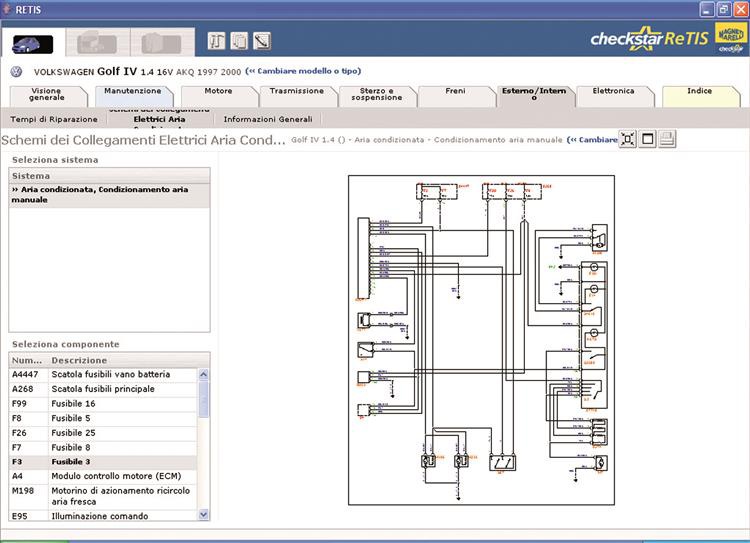Open Informazioni Generali submenu
The image size is (750, 543).
pos(268,119)
